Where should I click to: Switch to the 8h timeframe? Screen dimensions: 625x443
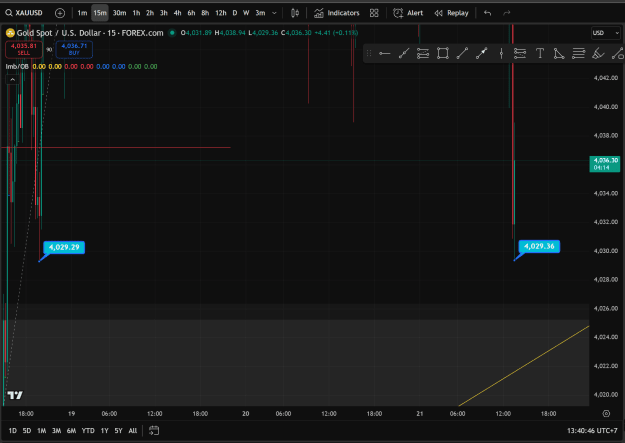point(205,13)
